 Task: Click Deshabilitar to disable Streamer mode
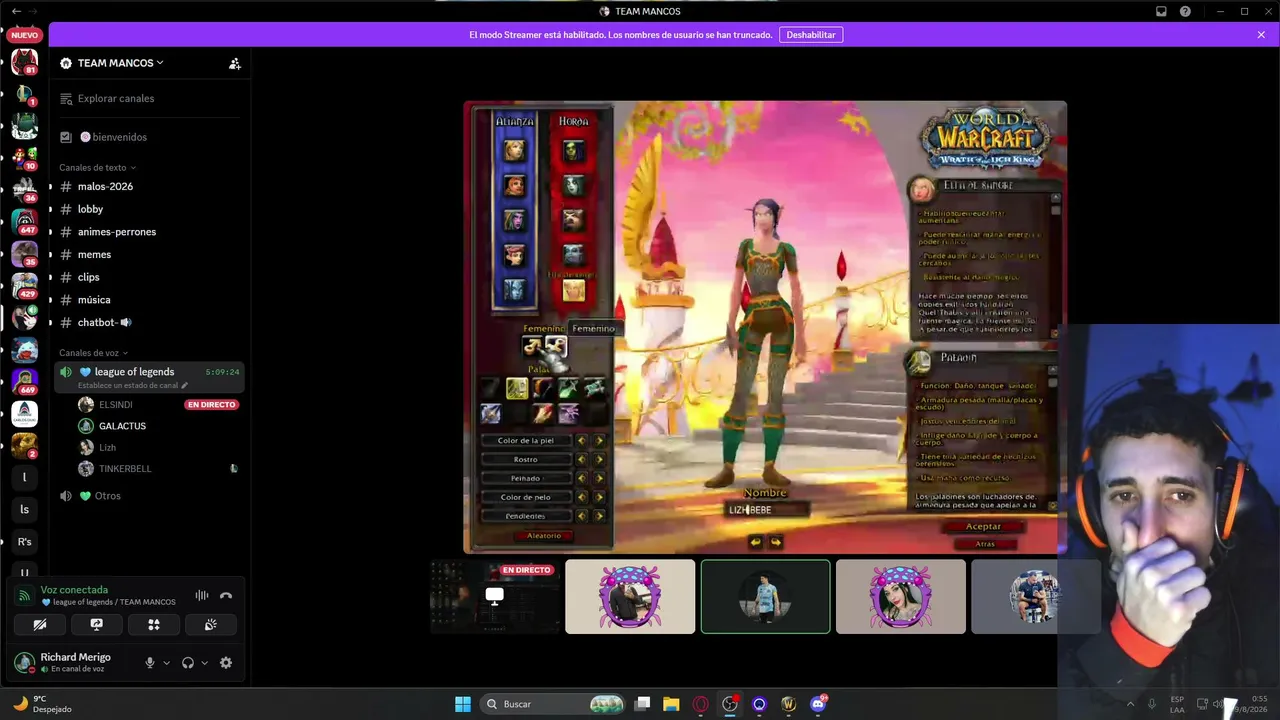(811, 35)
